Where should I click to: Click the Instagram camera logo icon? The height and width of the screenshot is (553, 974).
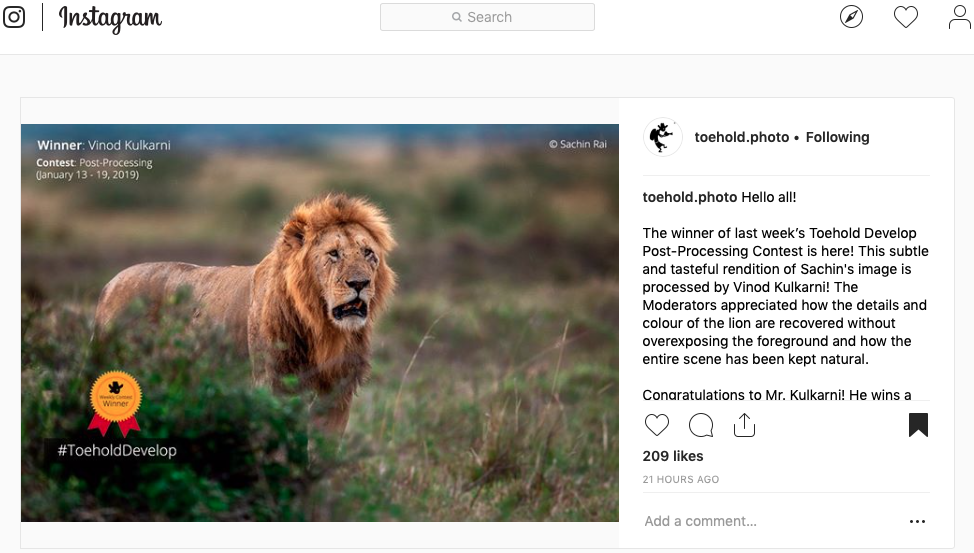[14, 17]
